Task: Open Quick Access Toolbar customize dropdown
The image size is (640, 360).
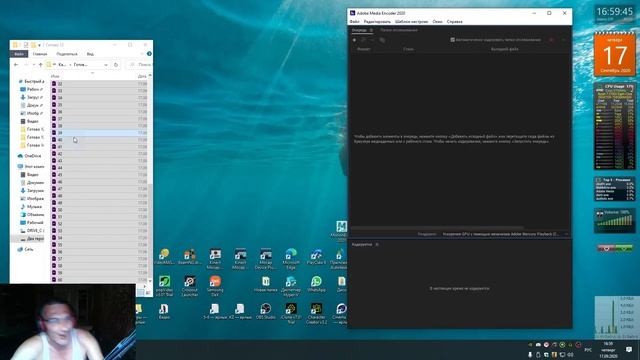Action: pos(39,44)
